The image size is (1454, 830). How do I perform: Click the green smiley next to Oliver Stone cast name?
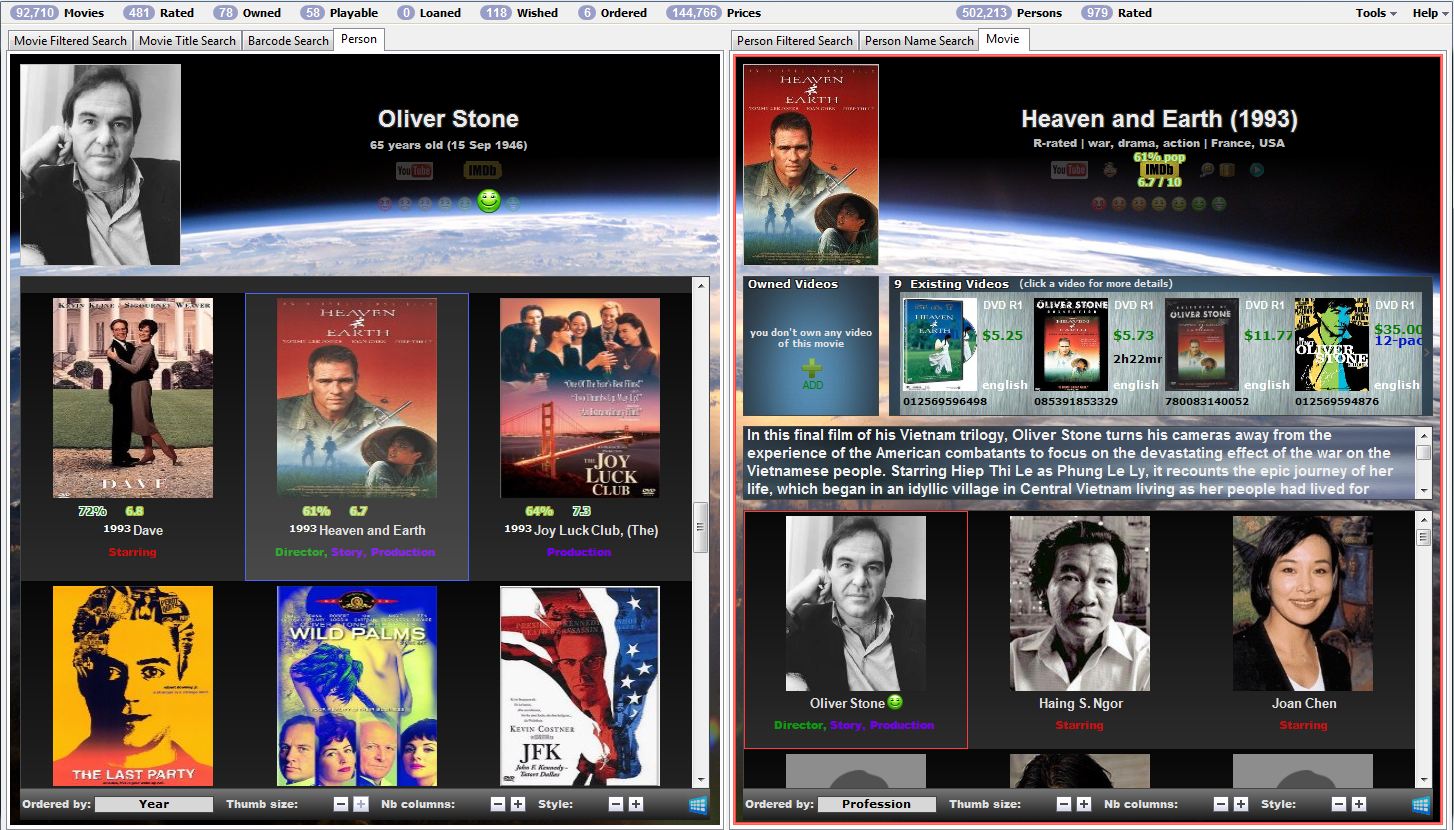tap(895, 702)
